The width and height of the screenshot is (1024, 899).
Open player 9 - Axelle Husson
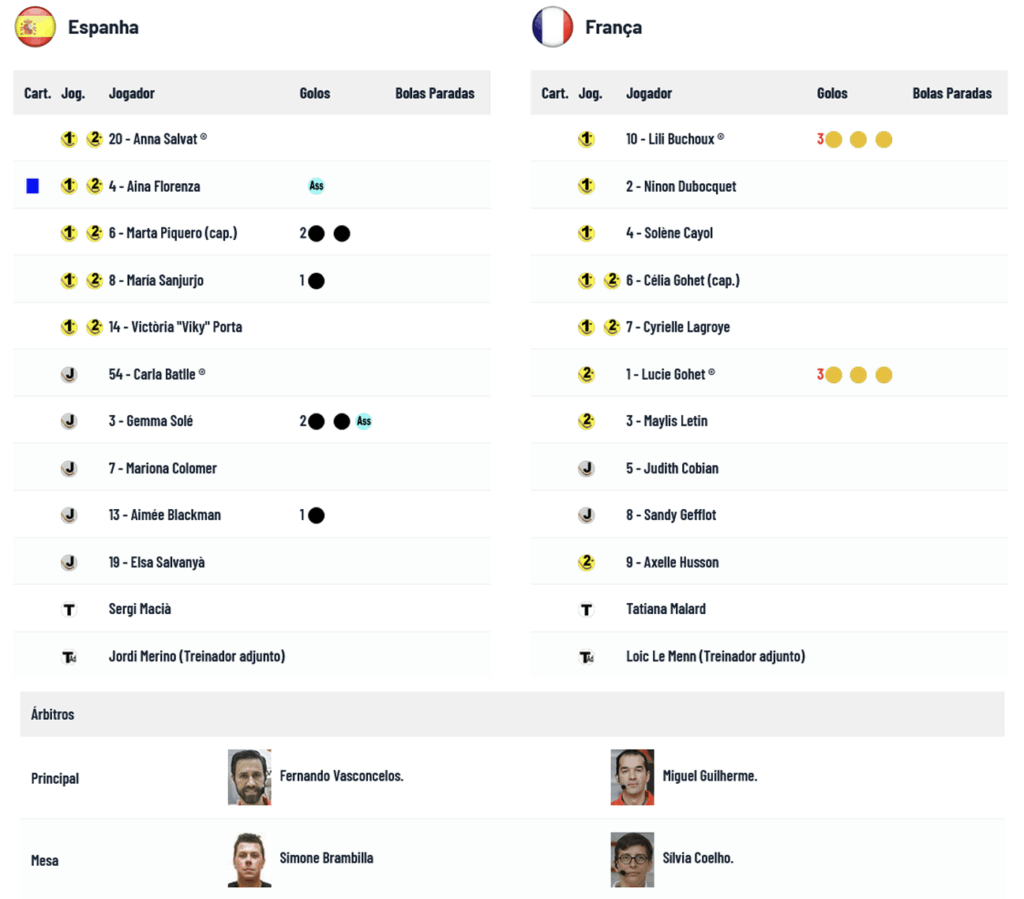coord(672,562)
